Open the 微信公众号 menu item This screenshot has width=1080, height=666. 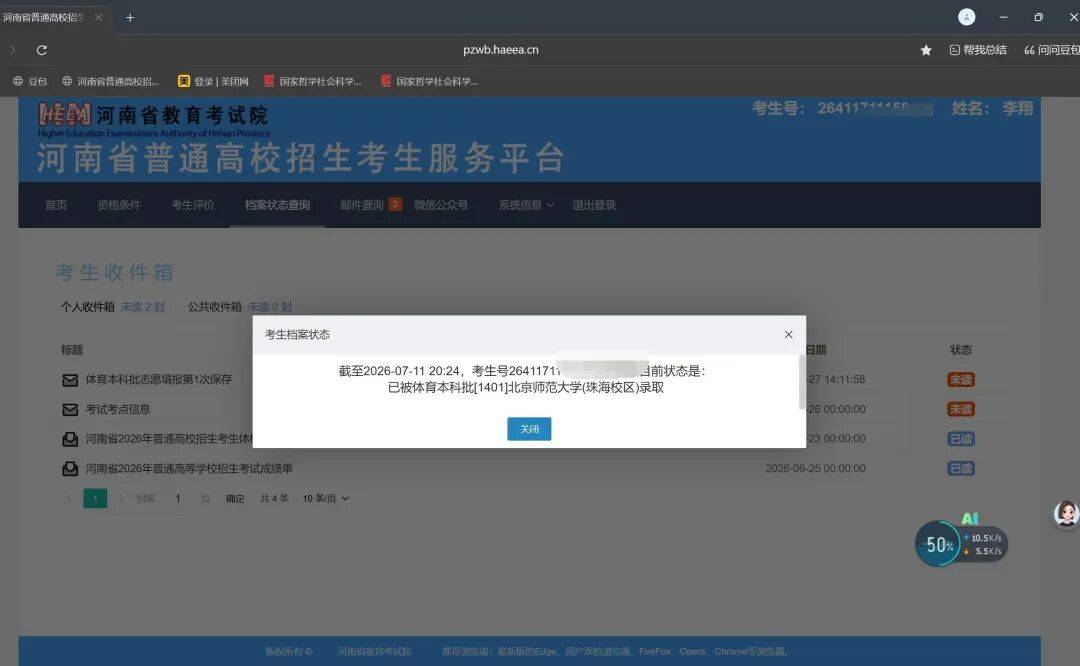pos(441,205)
